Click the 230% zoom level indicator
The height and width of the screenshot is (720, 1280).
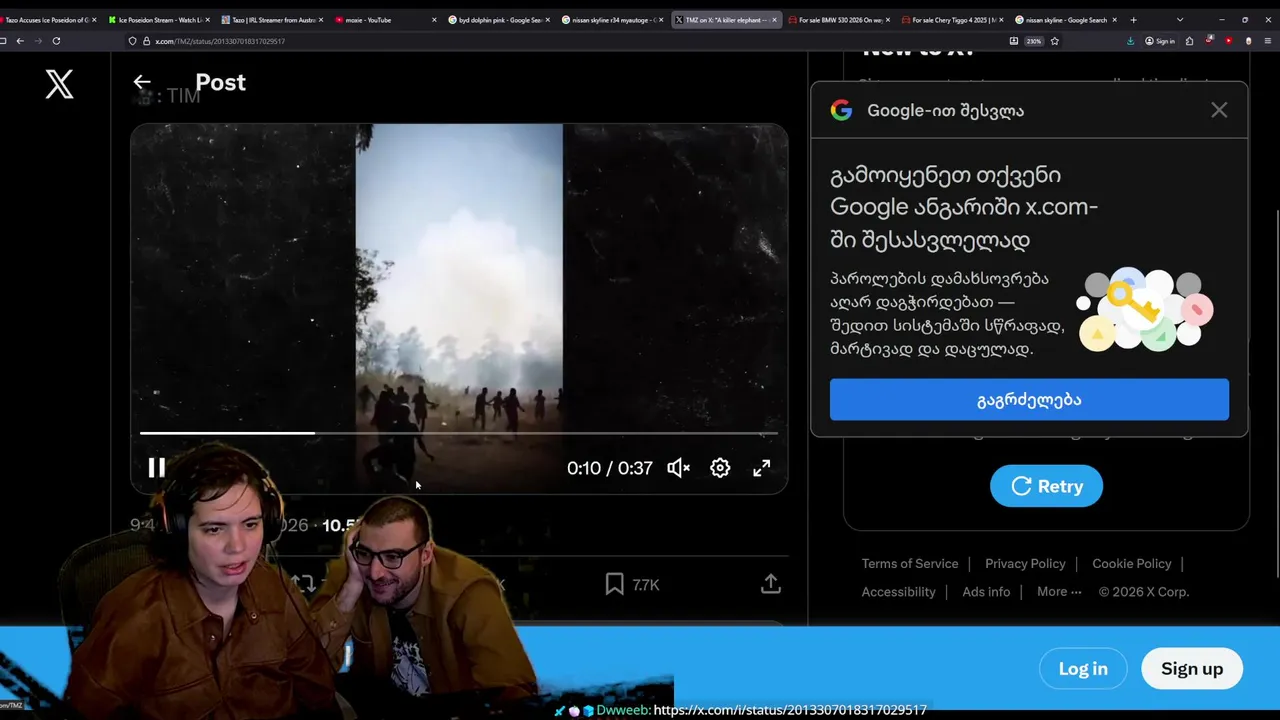click(x=1036, y=41)
